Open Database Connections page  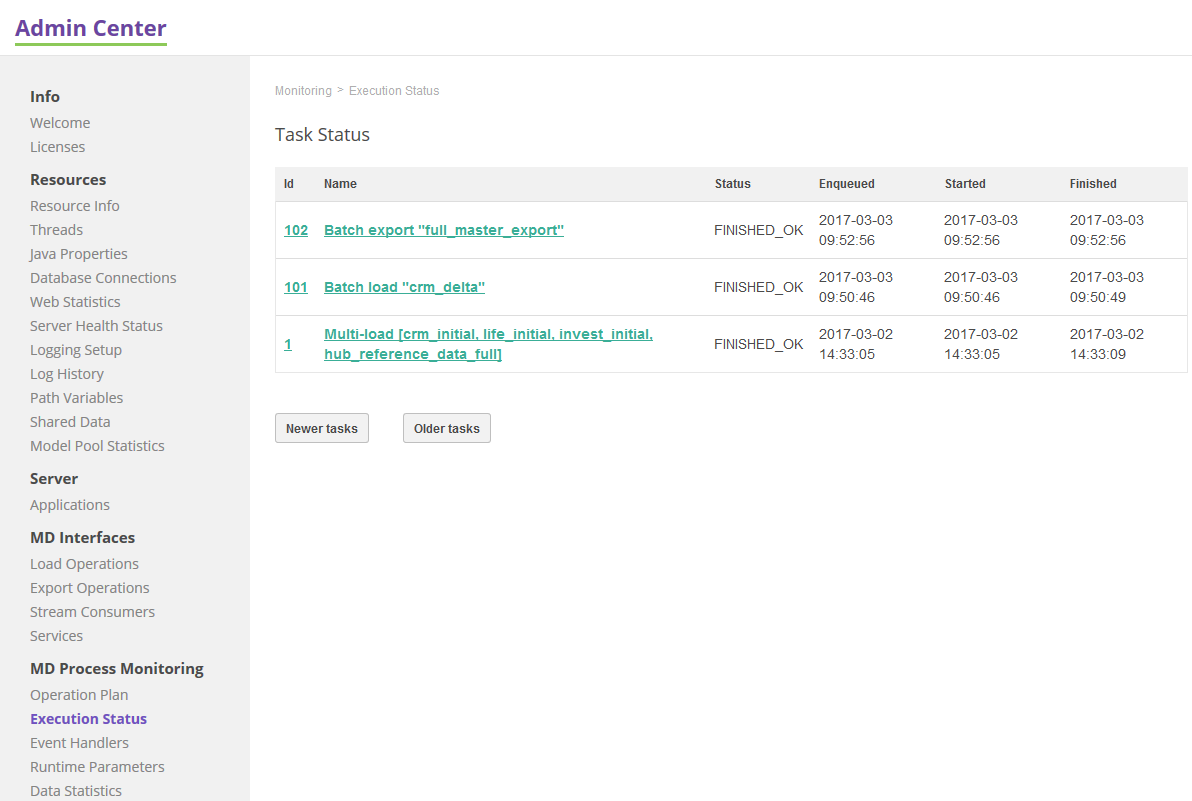[103, 278]
